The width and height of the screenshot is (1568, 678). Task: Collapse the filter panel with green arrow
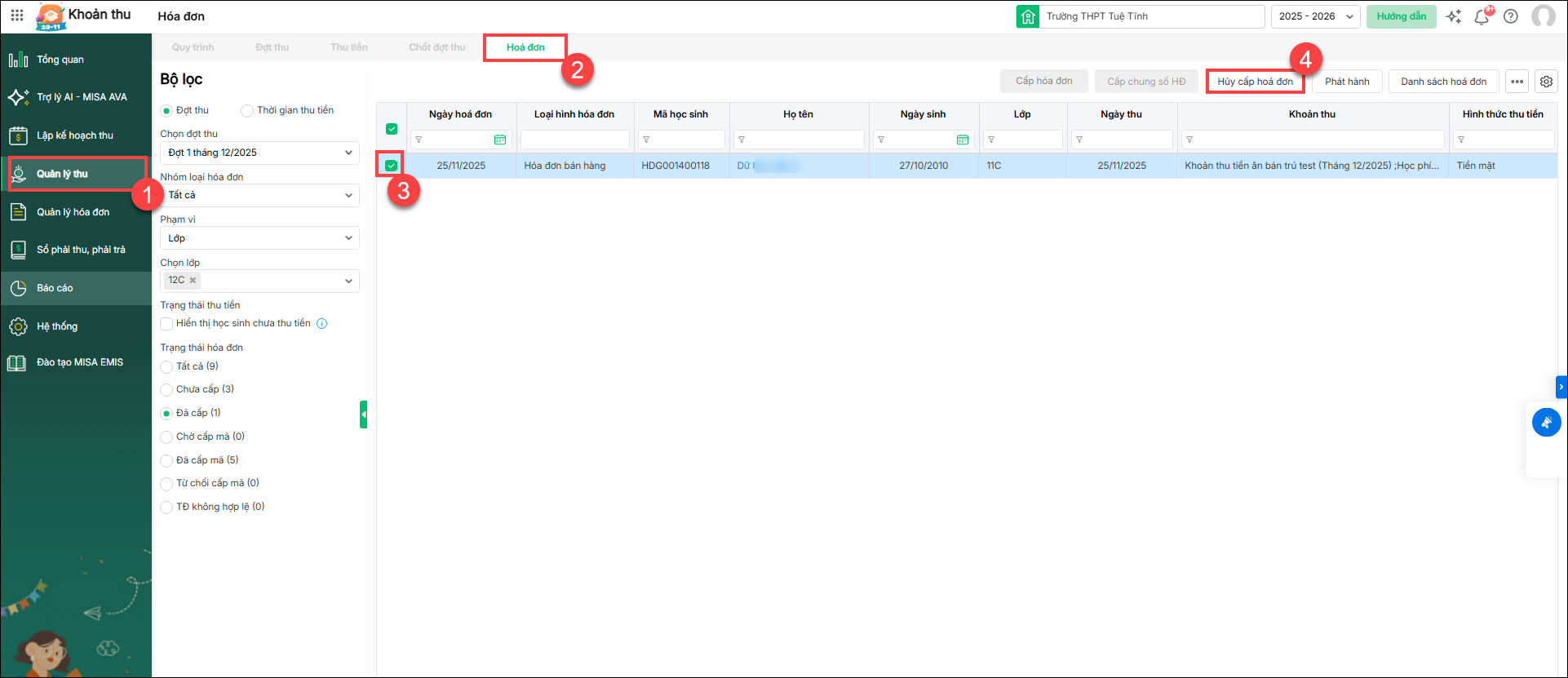tap(363, 414)
